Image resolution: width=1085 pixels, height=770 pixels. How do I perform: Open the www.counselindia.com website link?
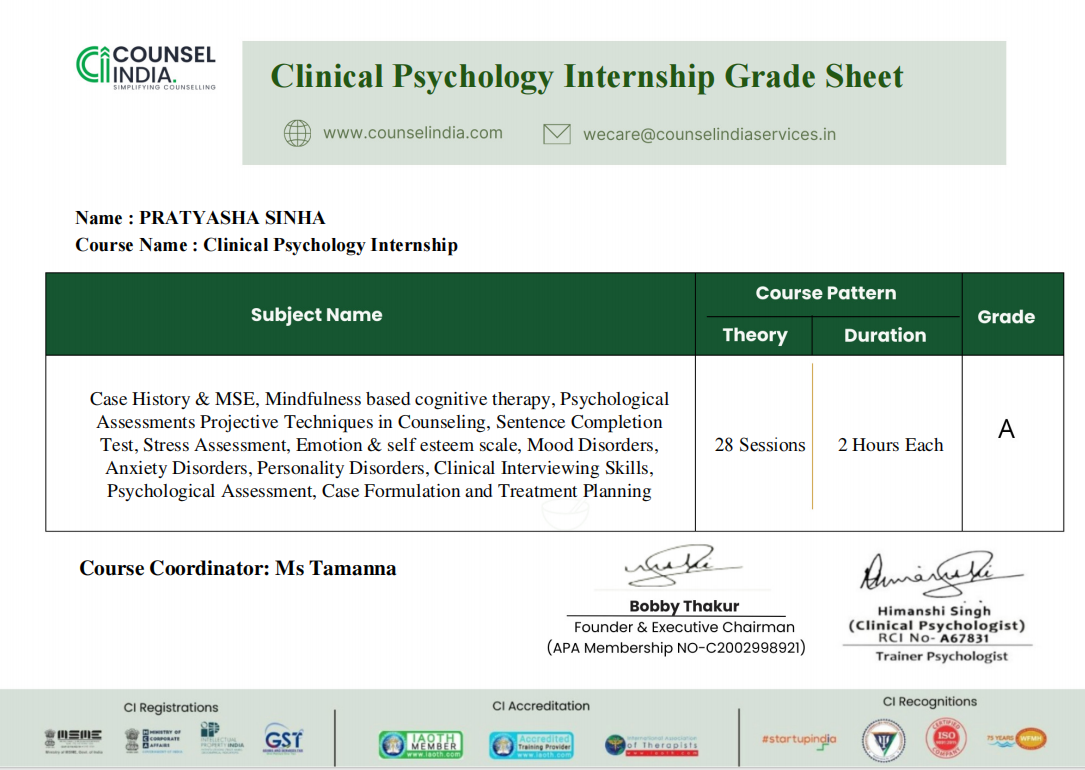pyautogui.click(x=412, y=133)
